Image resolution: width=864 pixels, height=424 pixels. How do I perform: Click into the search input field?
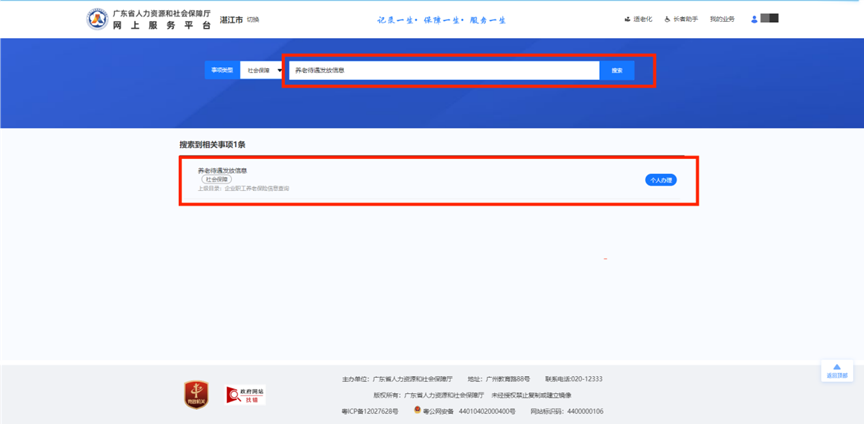click(x=443, y=71)
